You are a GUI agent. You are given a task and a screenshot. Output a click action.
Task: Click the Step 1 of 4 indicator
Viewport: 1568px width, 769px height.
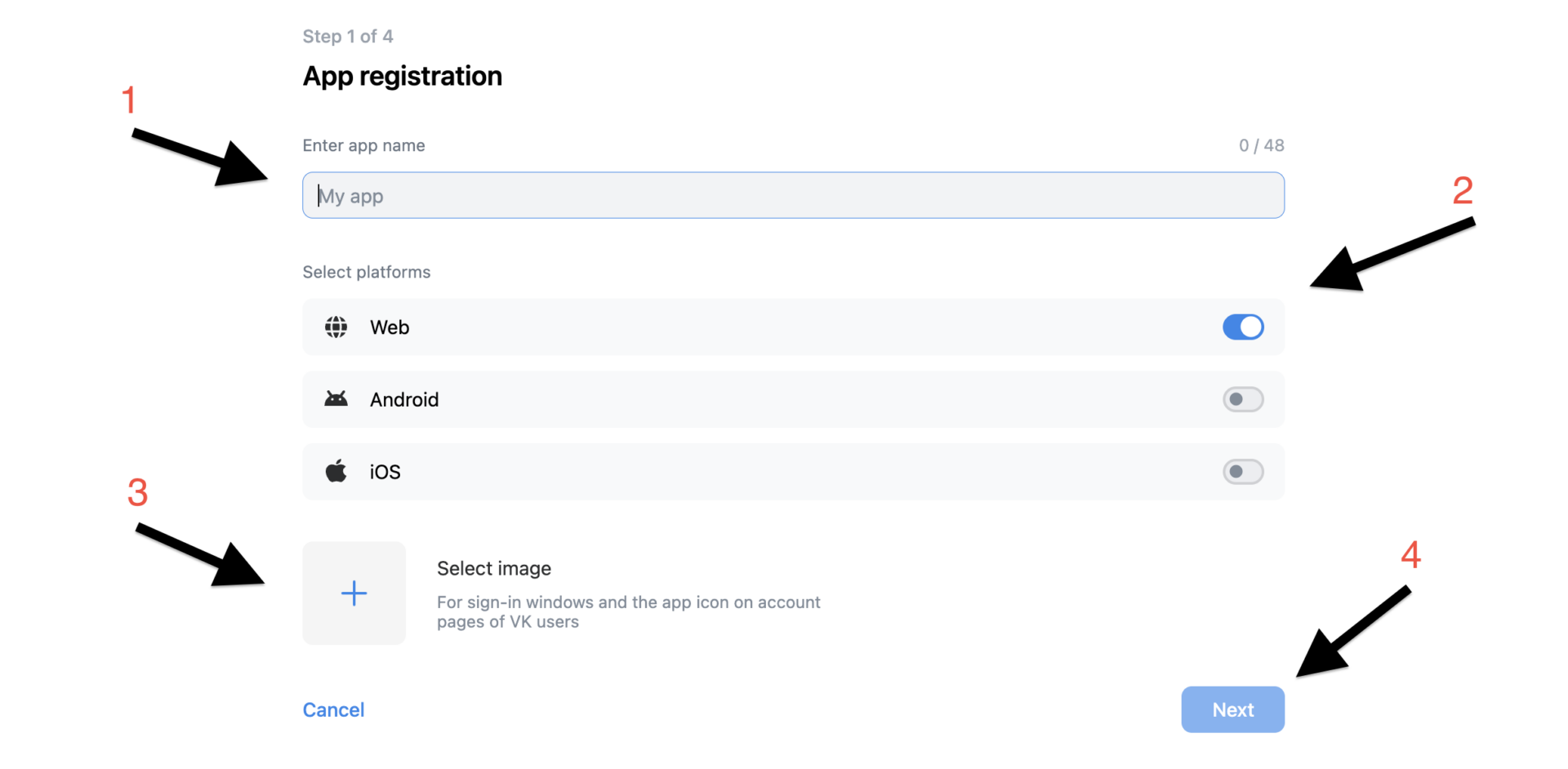[x=347, y=37]
